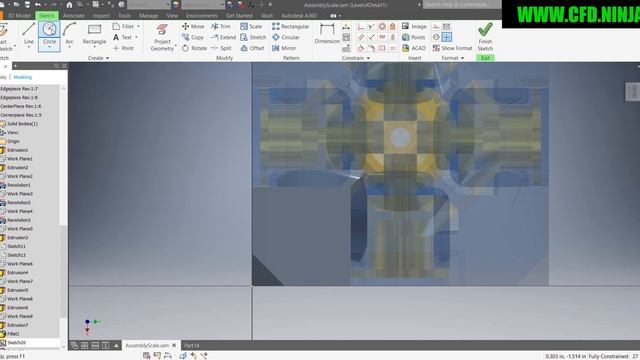This screenshot has height=360, width=640.
Task: Switch to the Manage ribbon tab
Action: coord(149,16)
